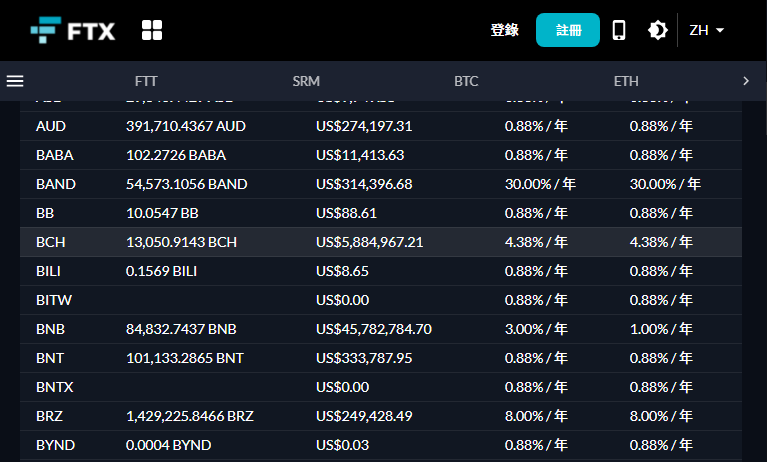Click value US$314,396.68
This screenshot has width=767, height=462.
point(364,184)
